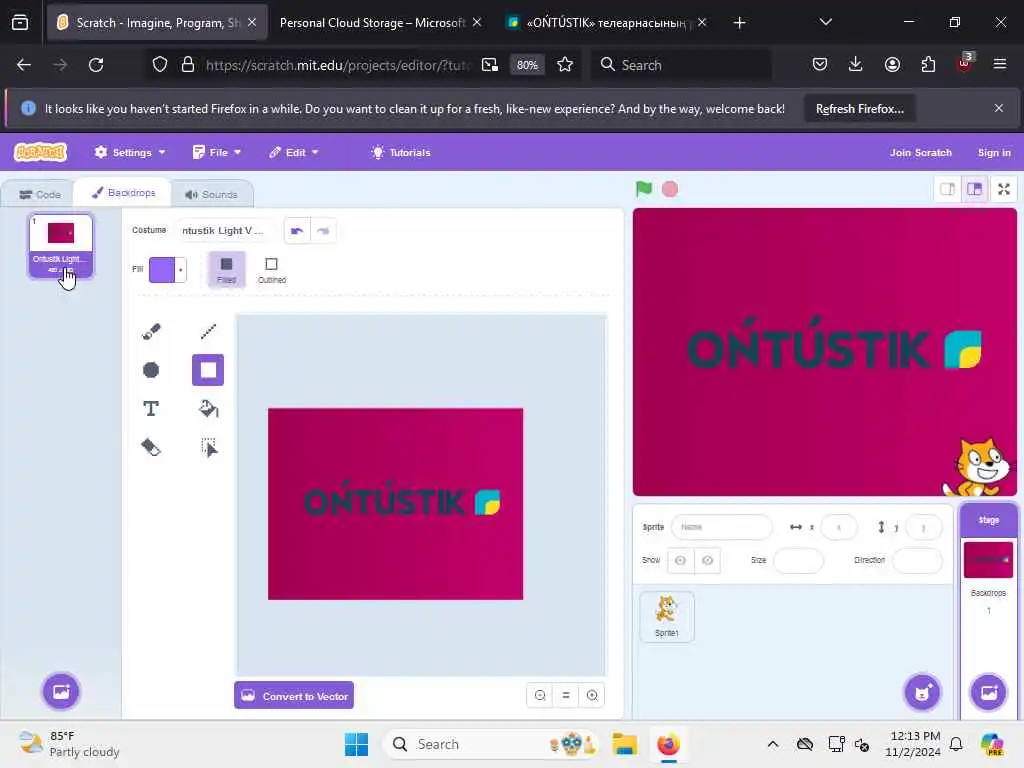The image size is (1024, 768).
Task: Select Ontustik Light backdrop thumbnail
Action: 61,246
